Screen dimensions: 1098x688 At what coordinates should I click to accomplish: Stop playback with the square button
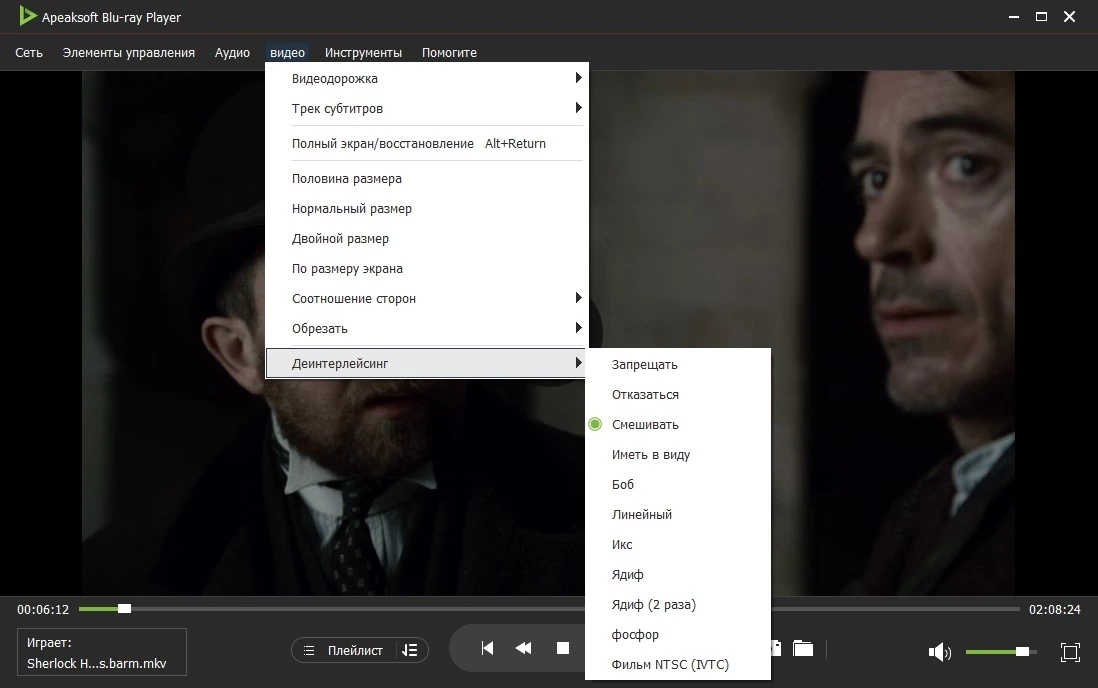pos(562,648)
